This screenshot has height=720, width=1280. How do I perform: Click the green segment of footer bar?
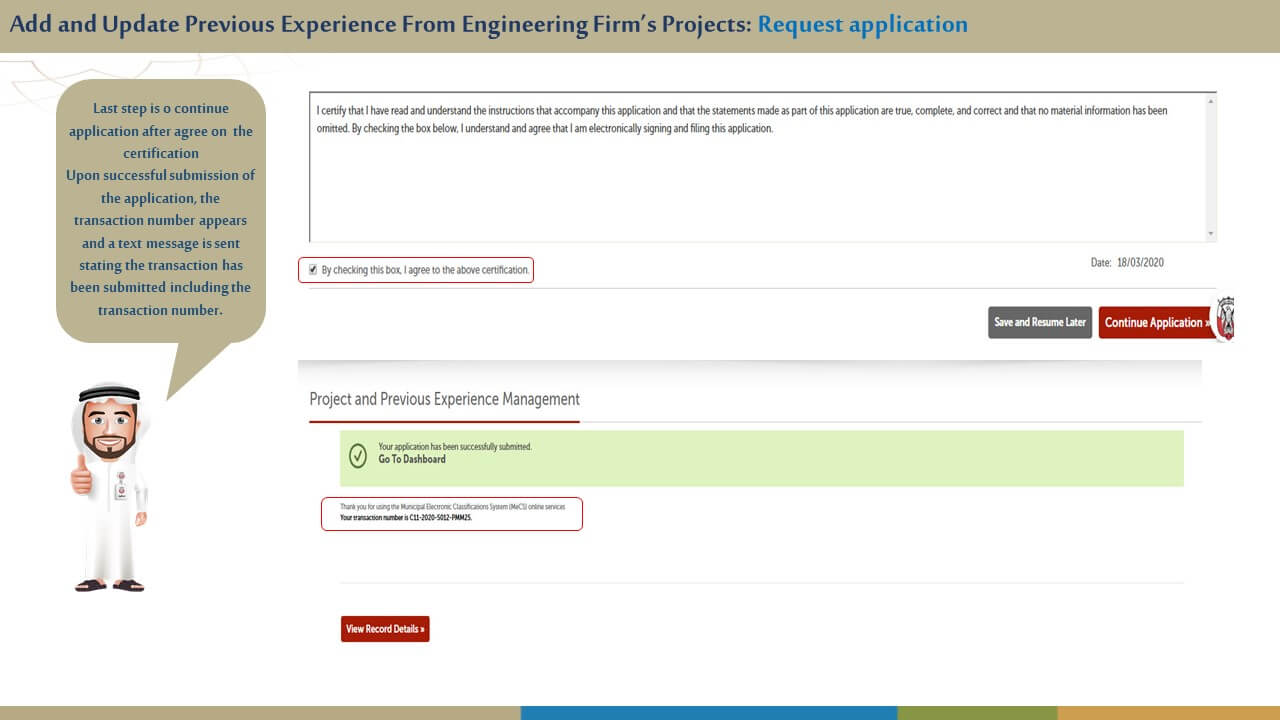[x=977, y=713]
